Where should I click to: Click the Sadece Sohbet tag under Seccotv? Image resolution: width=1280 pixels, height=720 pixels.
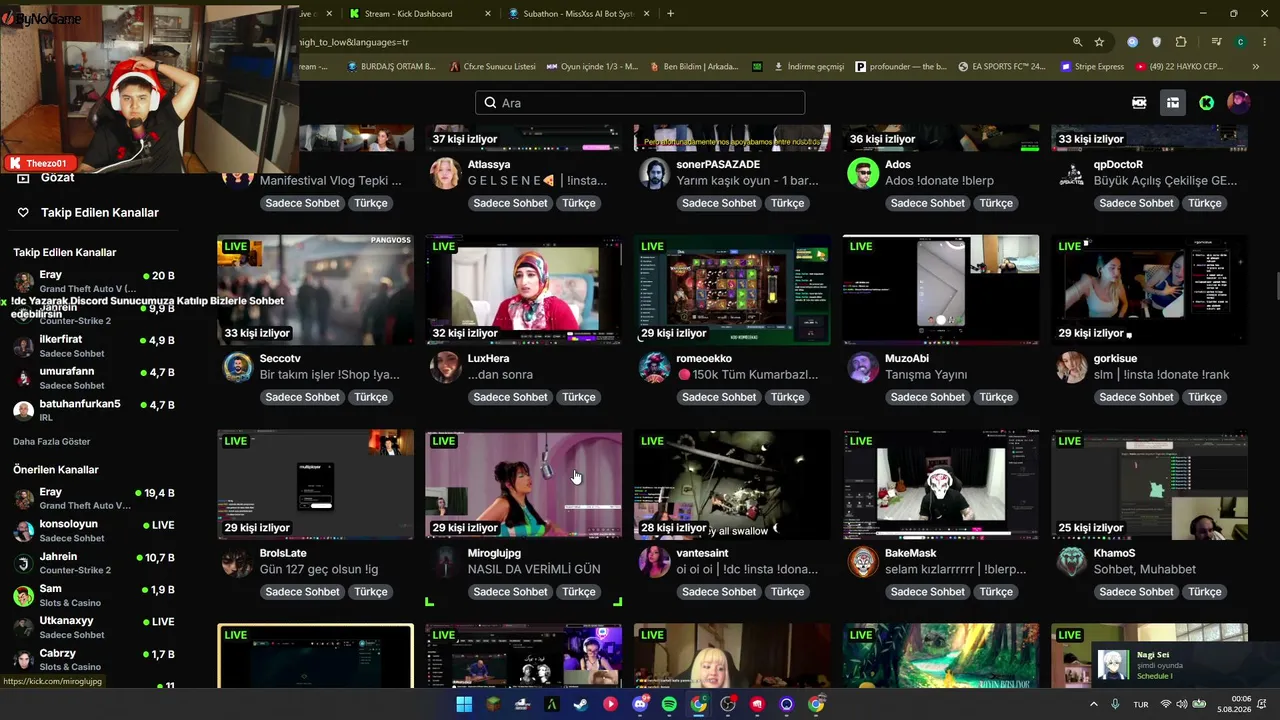303,397
